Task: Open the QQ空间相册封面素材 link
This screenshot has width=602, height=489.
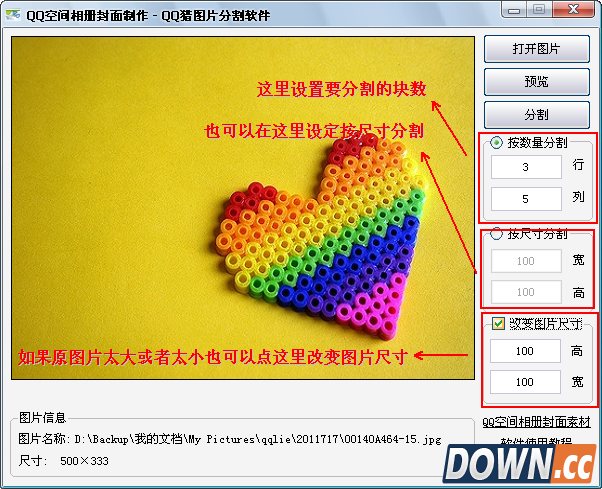Action: tap(536, 422)
